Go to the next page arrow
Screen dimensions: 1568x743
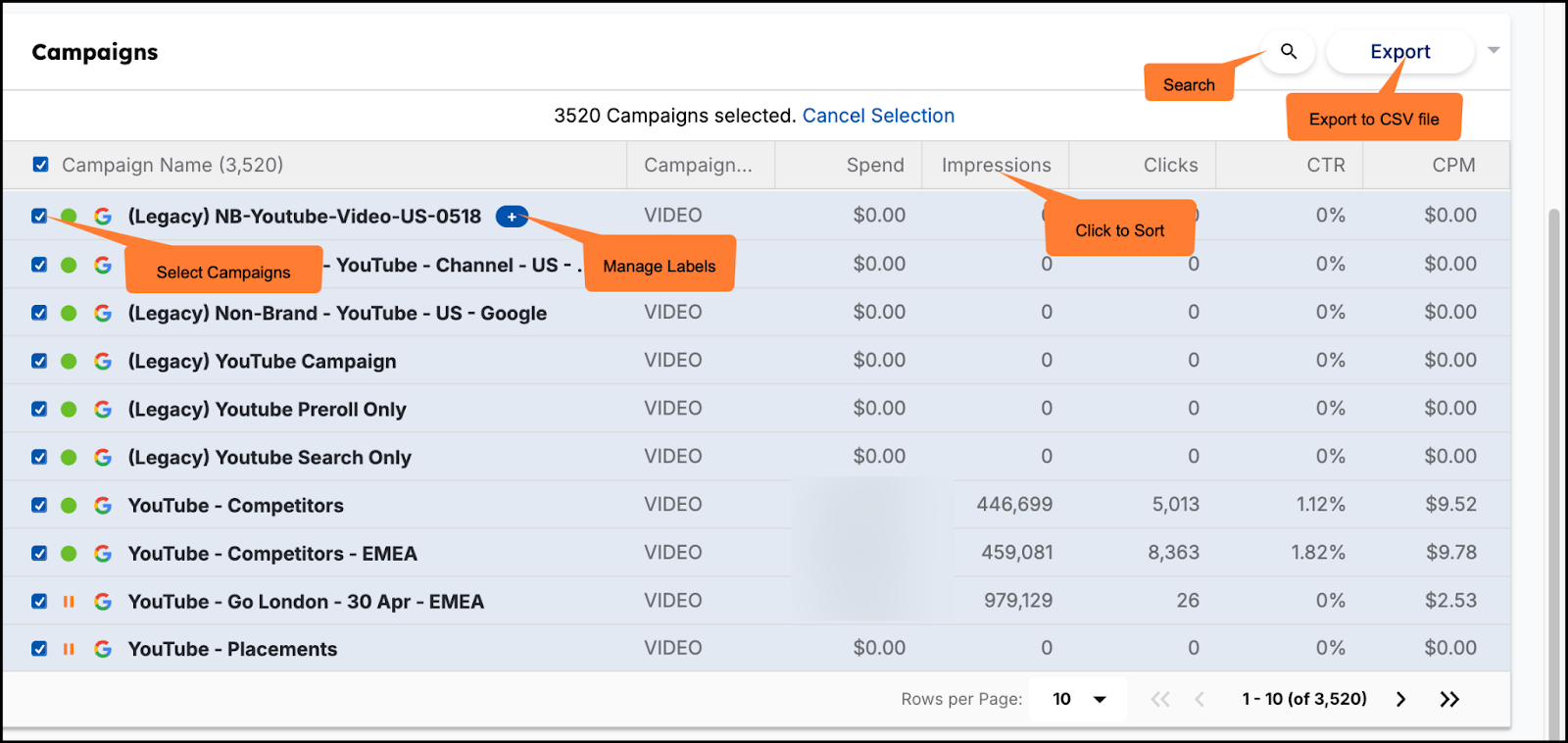[x=1400, y=699]
